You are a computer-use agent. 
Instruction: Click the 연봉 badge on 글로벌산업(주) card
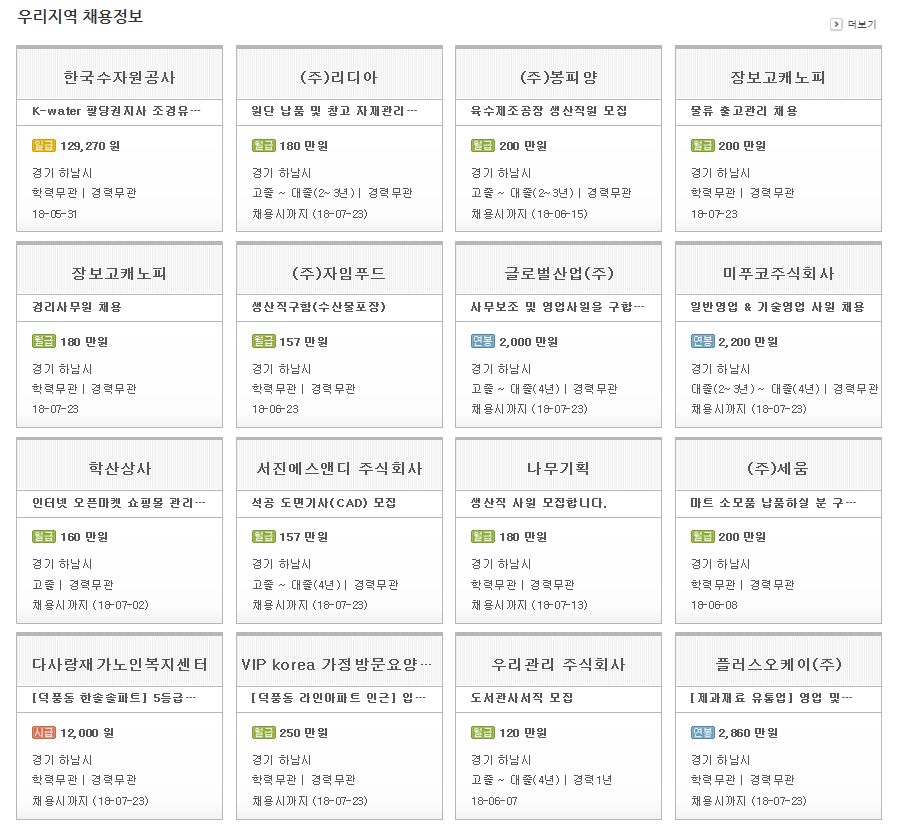point(483,342)
